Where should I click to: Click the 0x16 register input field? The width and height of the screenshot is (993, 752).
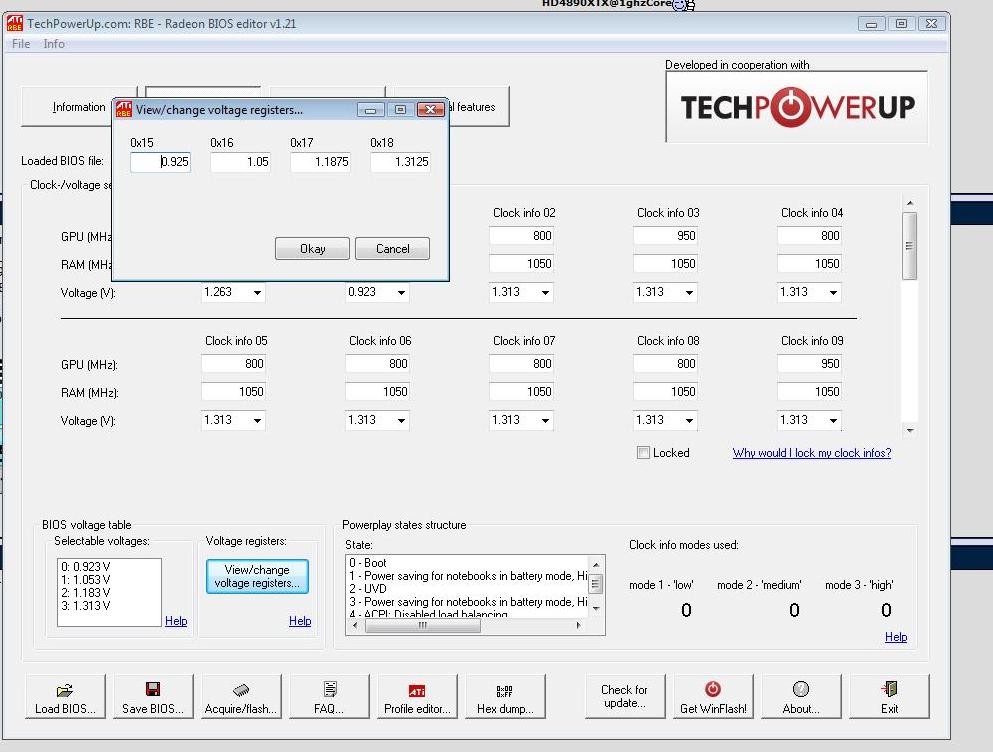(x=241, y=162)
